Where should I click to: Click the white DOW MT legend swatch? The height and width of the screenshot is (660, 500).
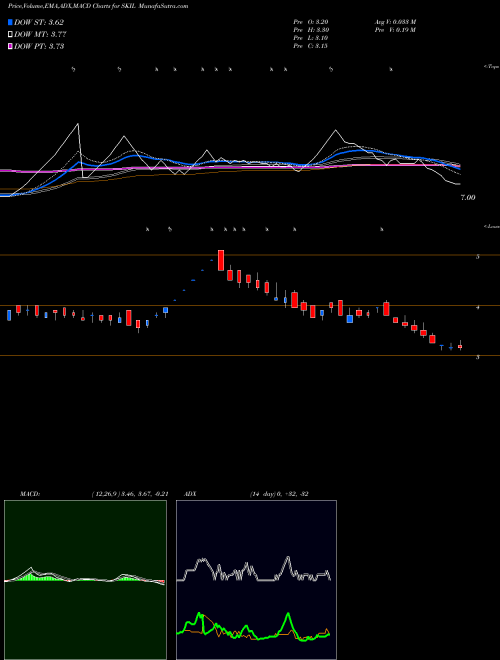point(11,35)
